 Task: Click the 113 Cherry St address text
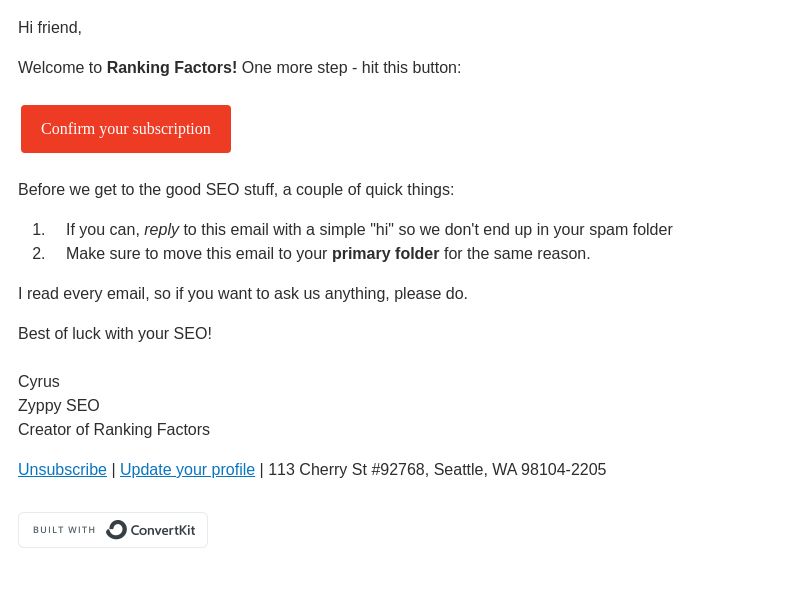click(437, 469)
